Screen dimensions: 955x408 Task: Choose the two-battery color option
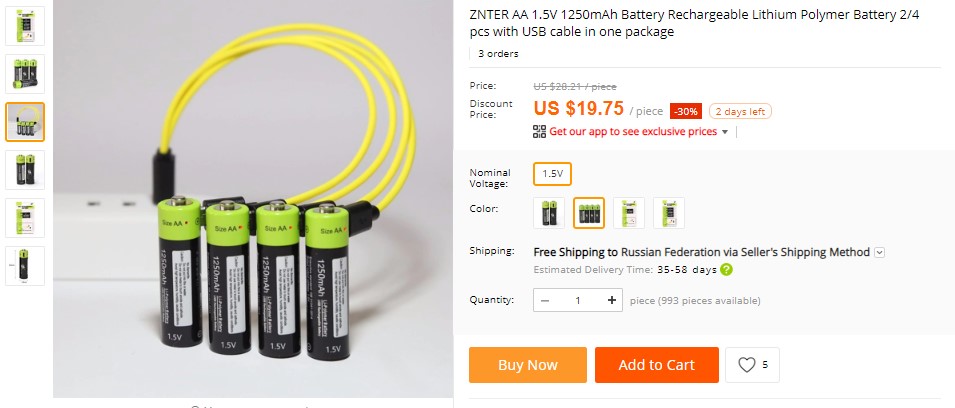(549, 213)
